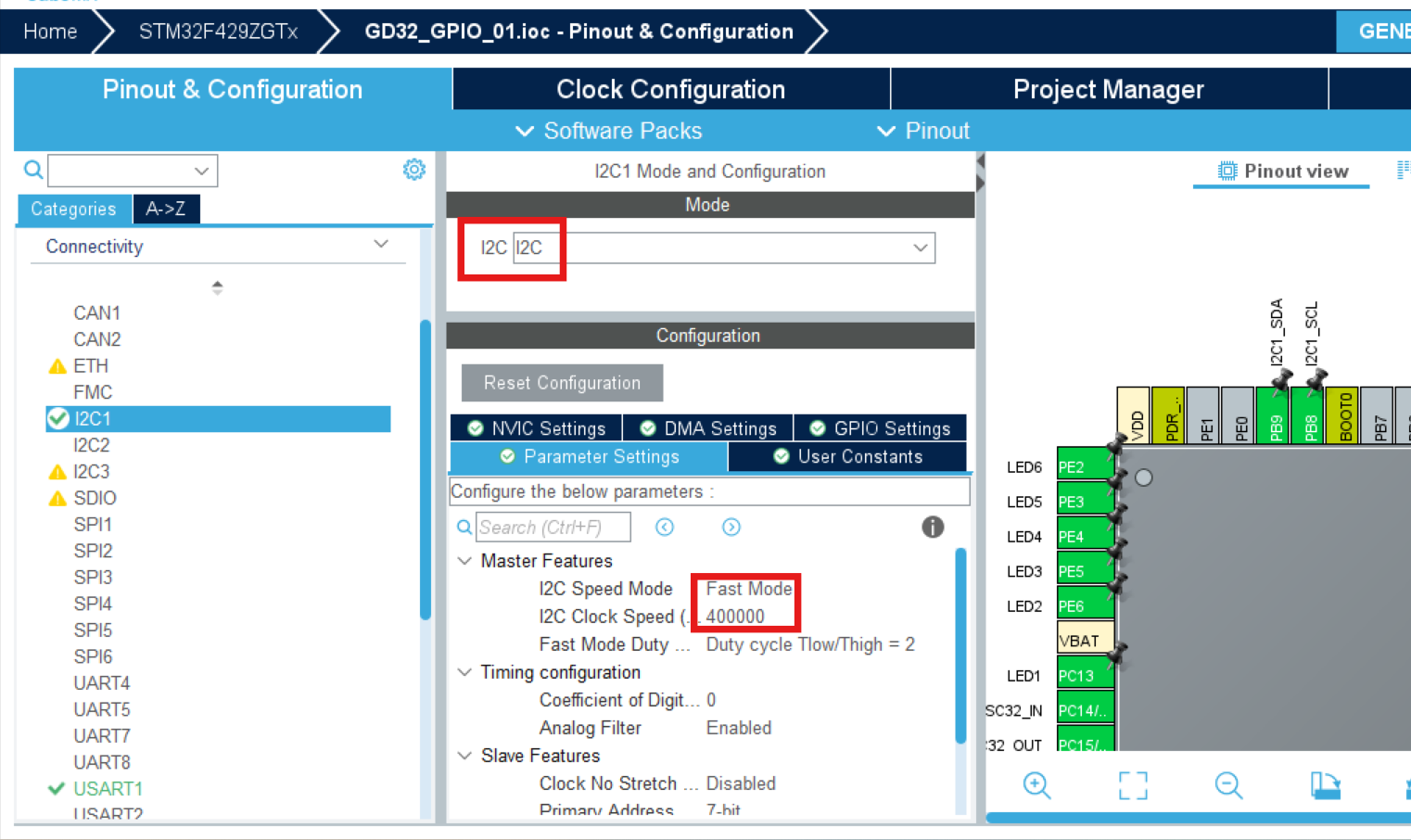This screenshot has height=840, width=1411.
Task: Click the Pinout view chip icon
Action: click(1227, 171)
